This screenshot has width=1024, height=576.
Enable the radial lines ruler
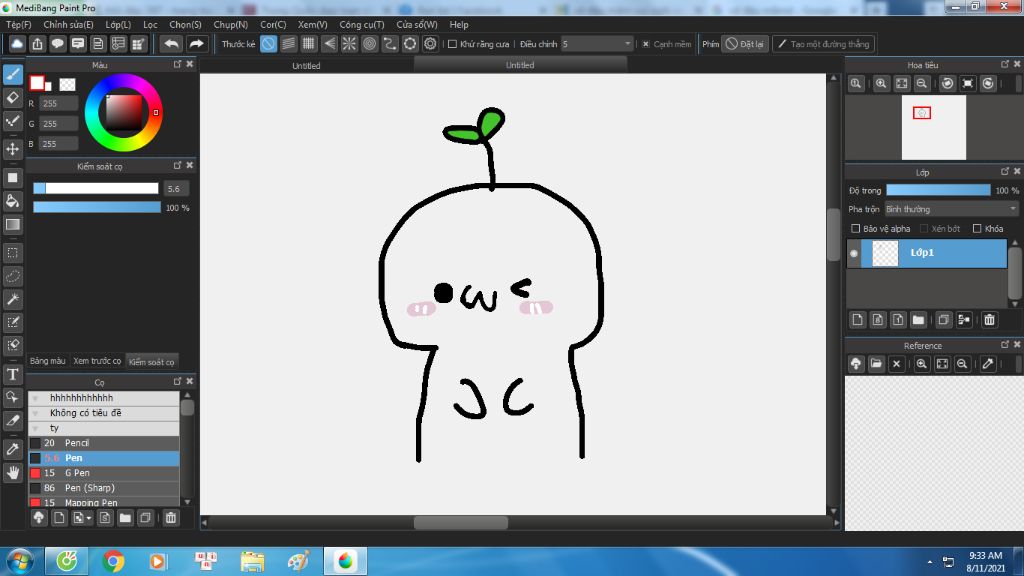[x=349, y=44]
